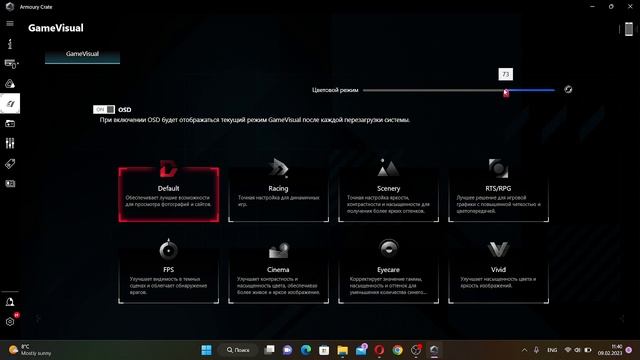640x360 pixels.
Task: Click the microphone tray icon
Action: pyautogui.click(x=536, y=350)
